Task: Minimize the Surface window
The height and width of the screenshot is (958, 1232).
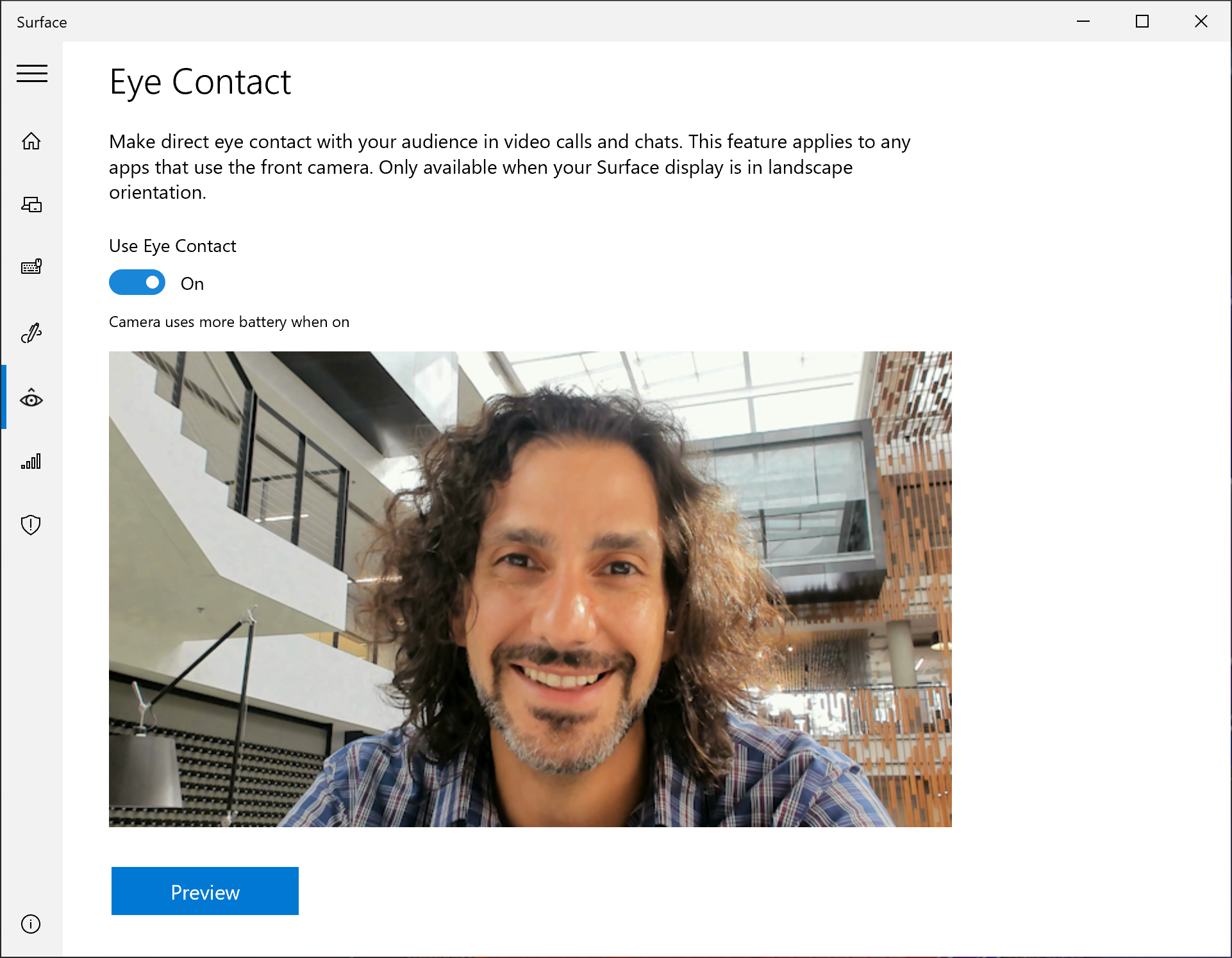Action: (1083, 21)
